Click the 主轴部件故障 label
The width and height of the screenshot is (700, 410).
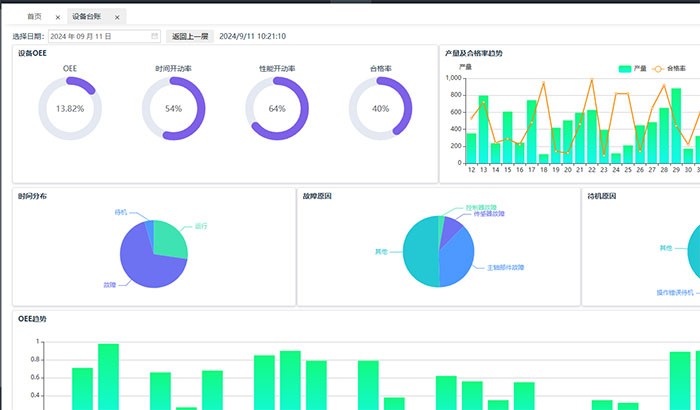[505, 268]
